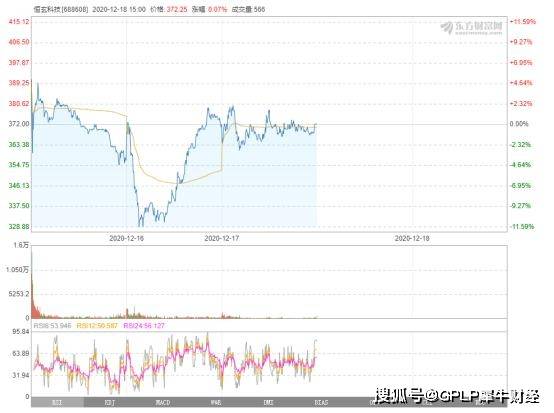The width and height of the screenshot is (554, 413).
Task: Click the 2020-12-18 date marker
Action: point(412,238)
